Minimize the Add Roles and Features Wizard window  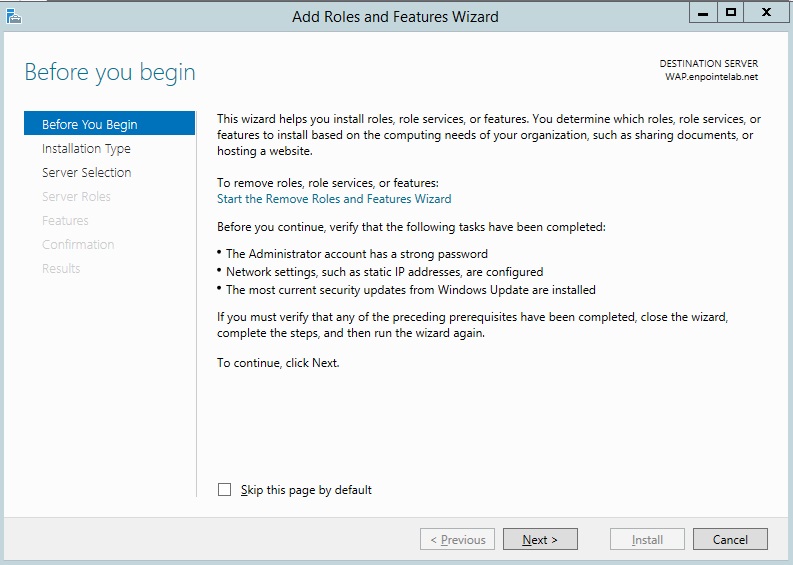coord(703,13)
